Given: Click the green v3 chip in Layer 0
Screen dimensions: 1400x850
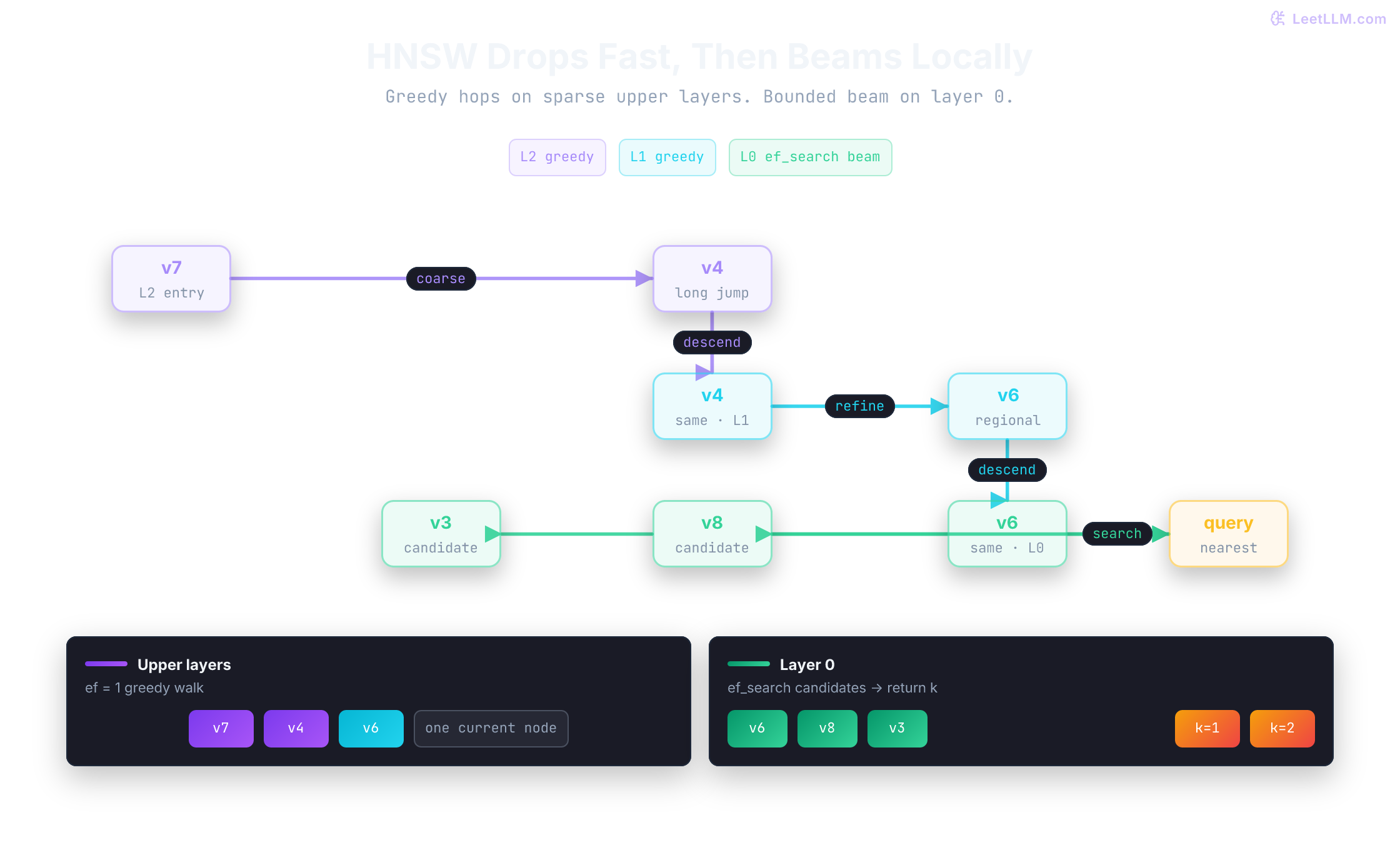Looking at the screenshot, I should 897,728.
